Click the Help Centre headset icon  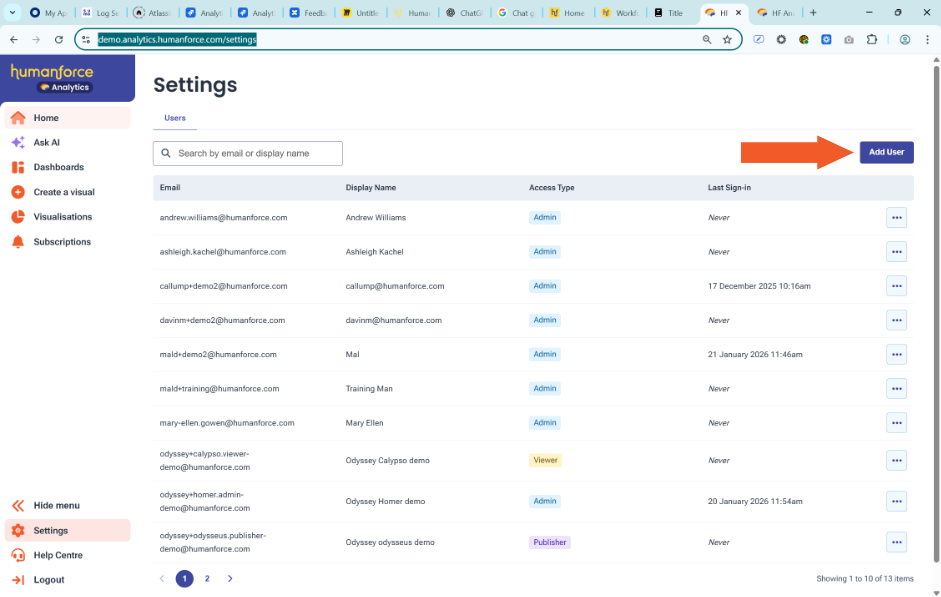[x=18, y=555]
